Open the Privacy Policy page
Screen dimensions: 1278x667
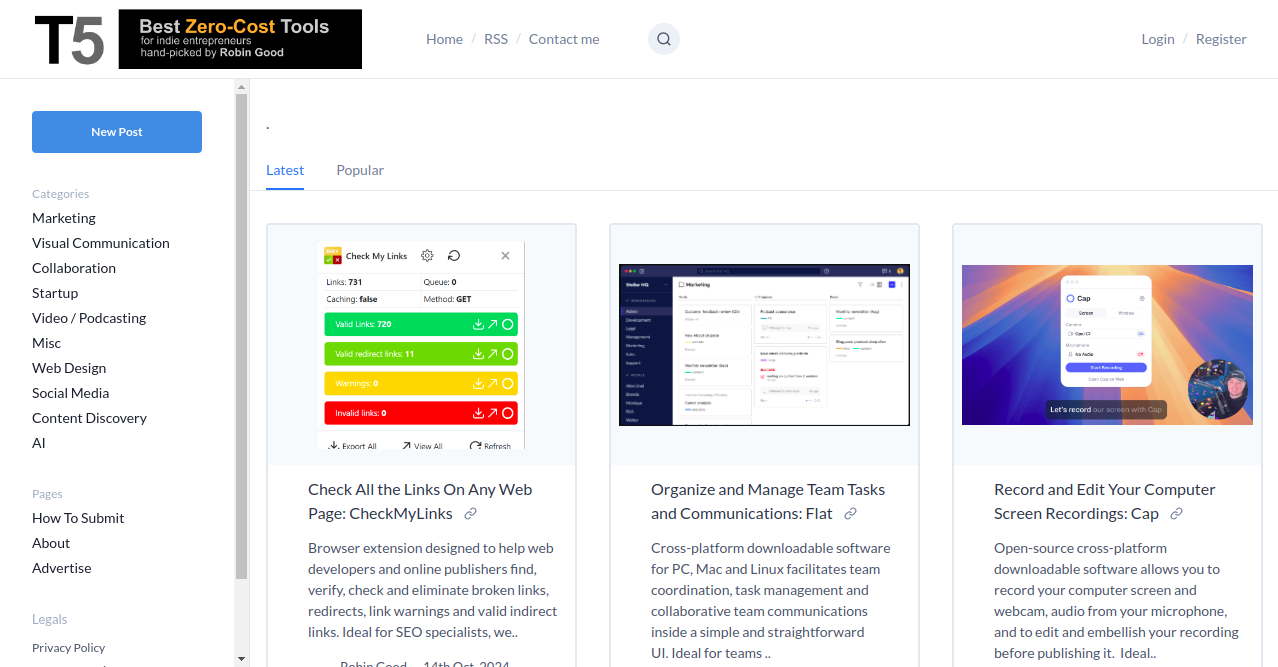(x=69, y=648)
